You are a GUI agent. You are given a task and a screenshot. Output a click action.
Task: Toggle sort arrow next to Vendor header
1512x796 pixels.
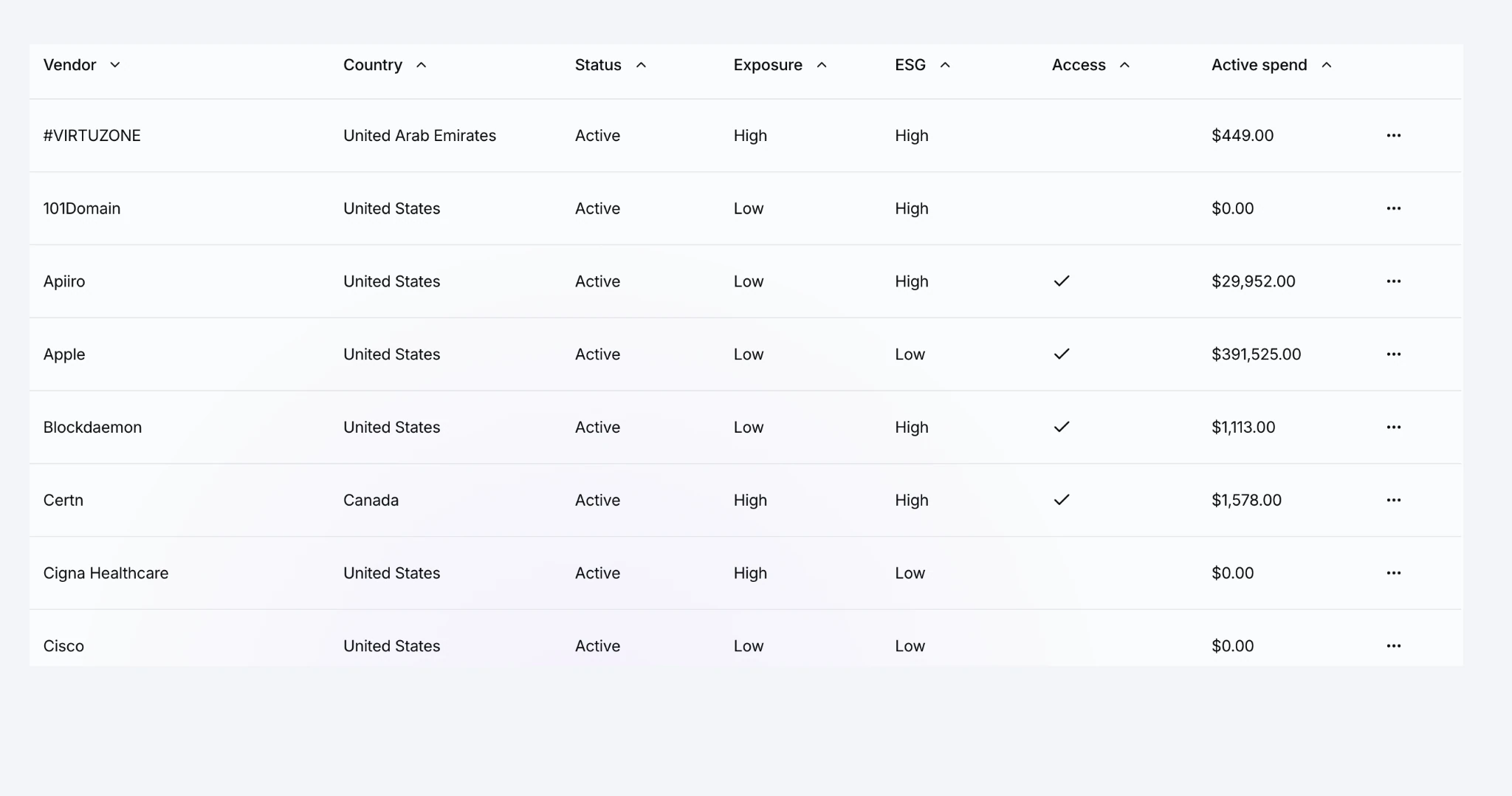[115, 65]
